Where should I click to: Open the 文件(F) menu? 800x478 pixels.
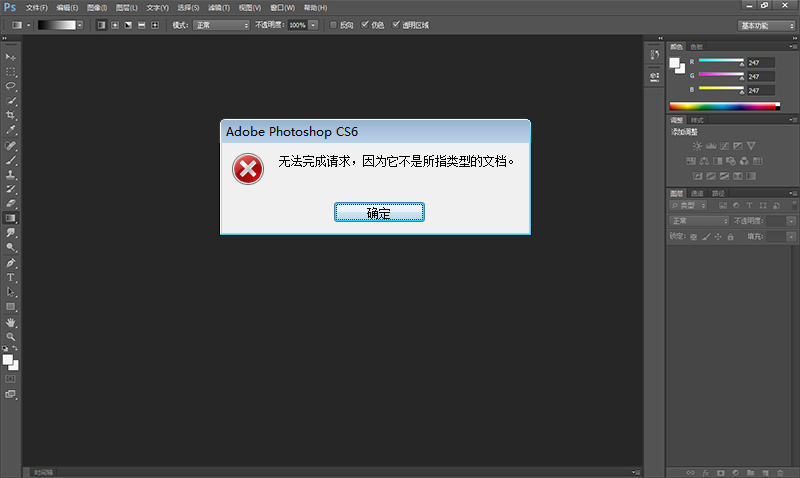click(37, 8)
